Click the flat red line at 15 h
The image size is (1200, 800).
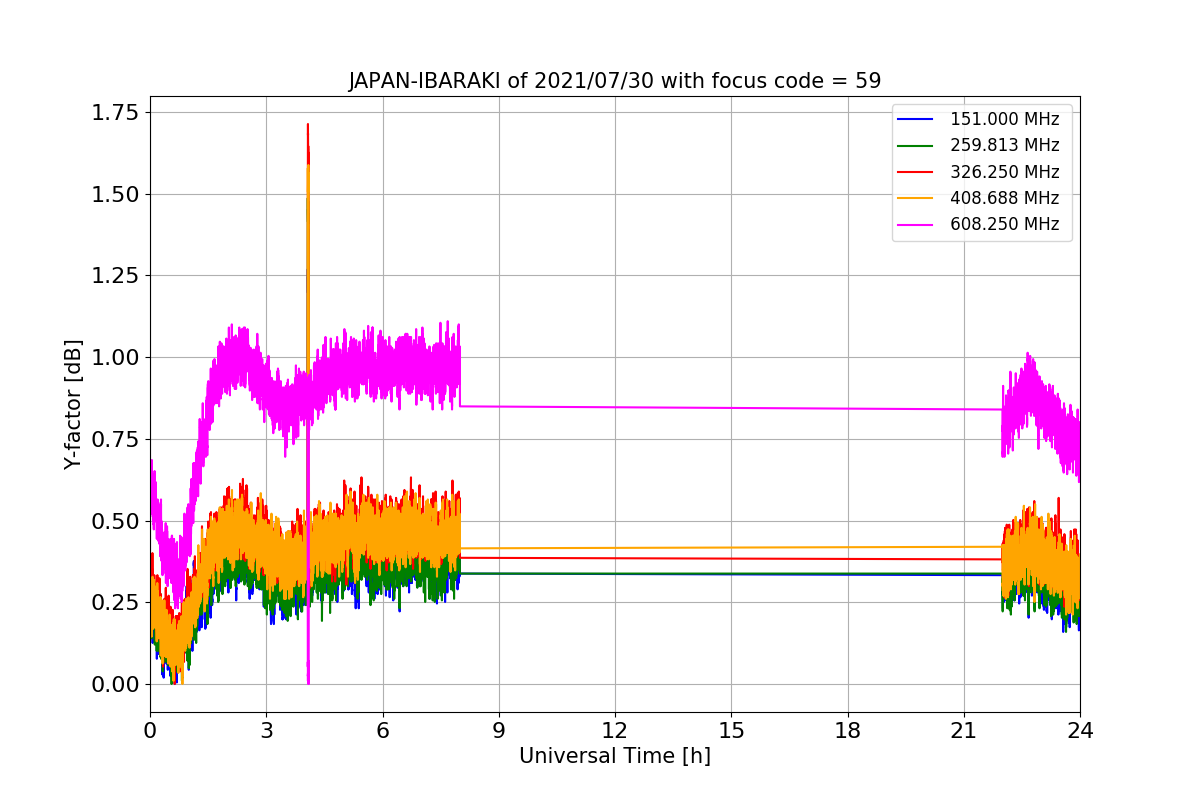[731, 559]
